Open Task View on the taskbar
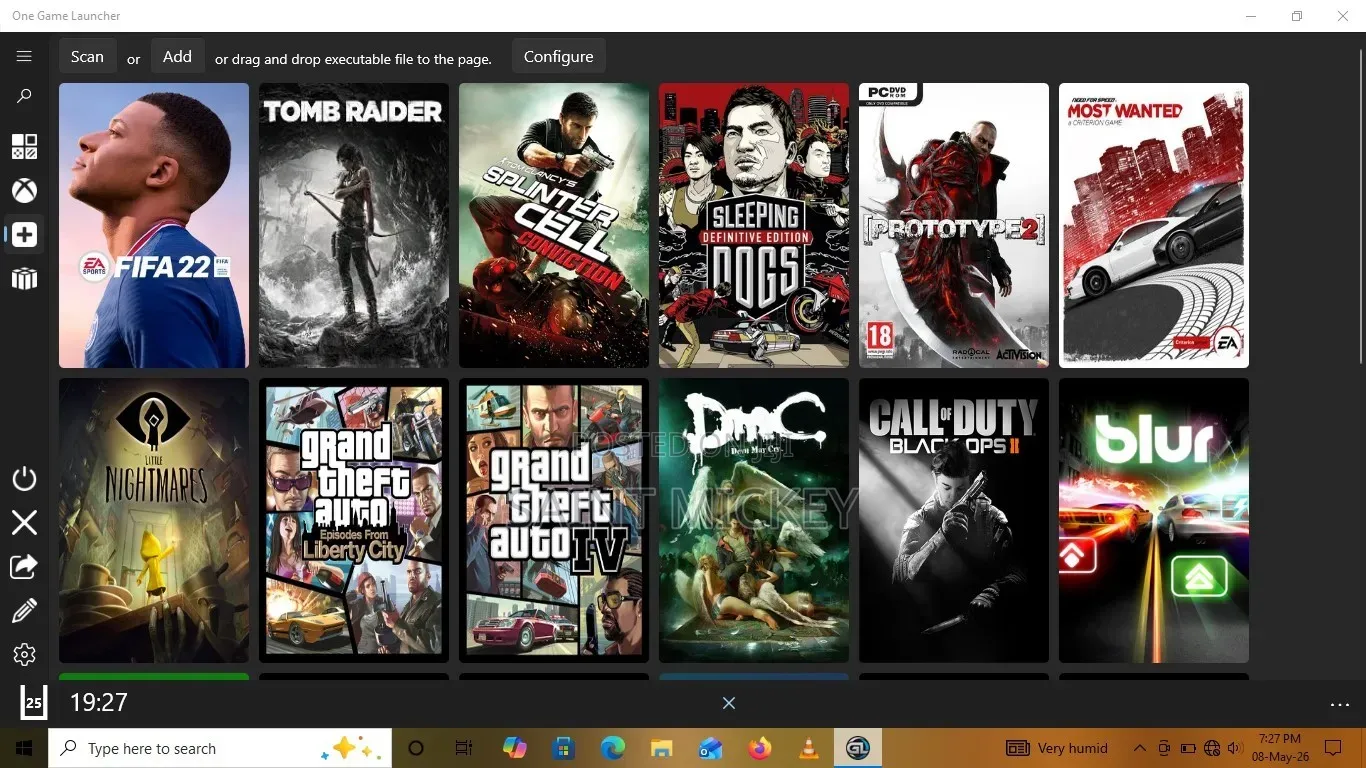The image size is (1366, 768). (x=464, y=748)
